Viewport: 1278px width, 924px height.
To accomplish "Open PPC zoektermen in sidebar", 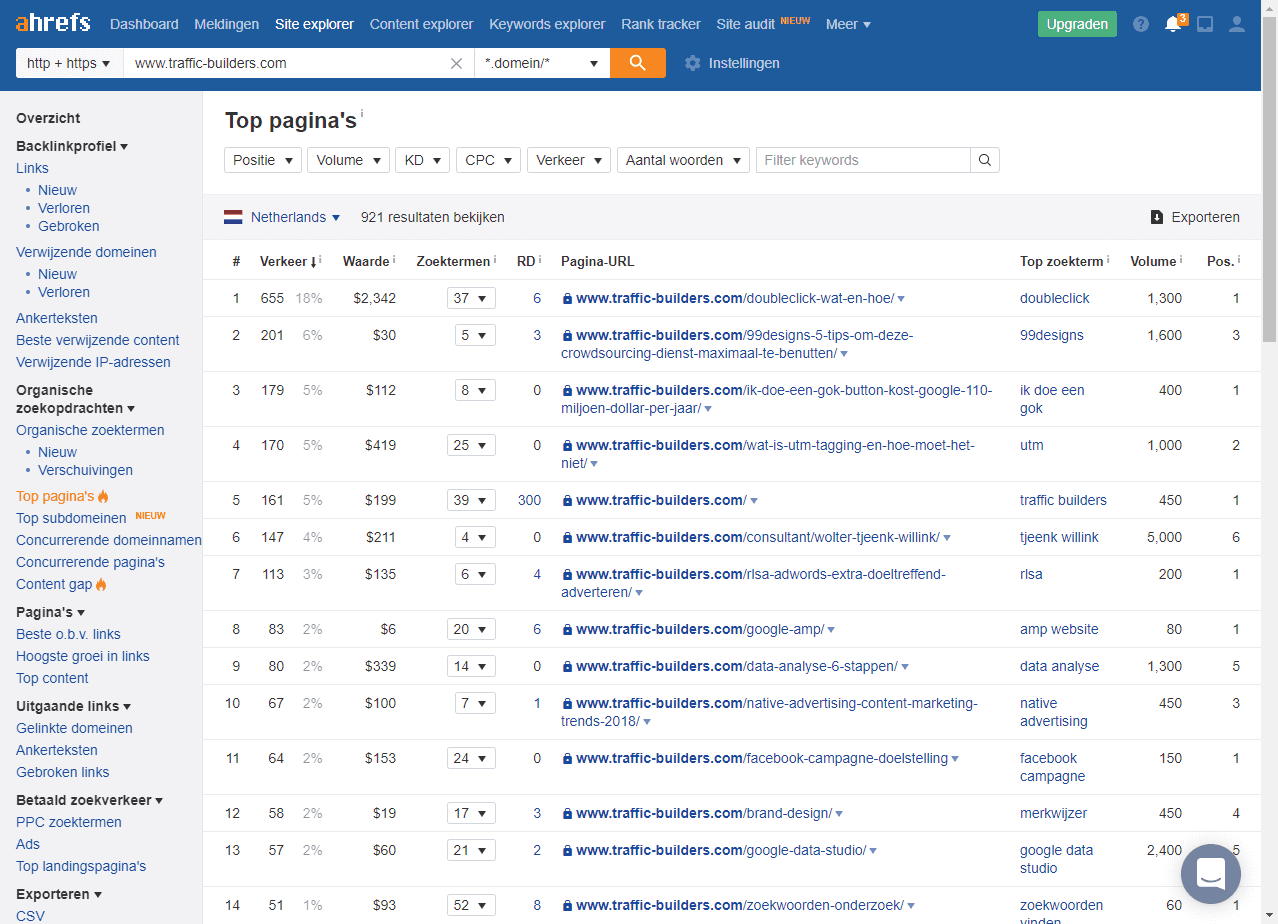I will point(69,822).
